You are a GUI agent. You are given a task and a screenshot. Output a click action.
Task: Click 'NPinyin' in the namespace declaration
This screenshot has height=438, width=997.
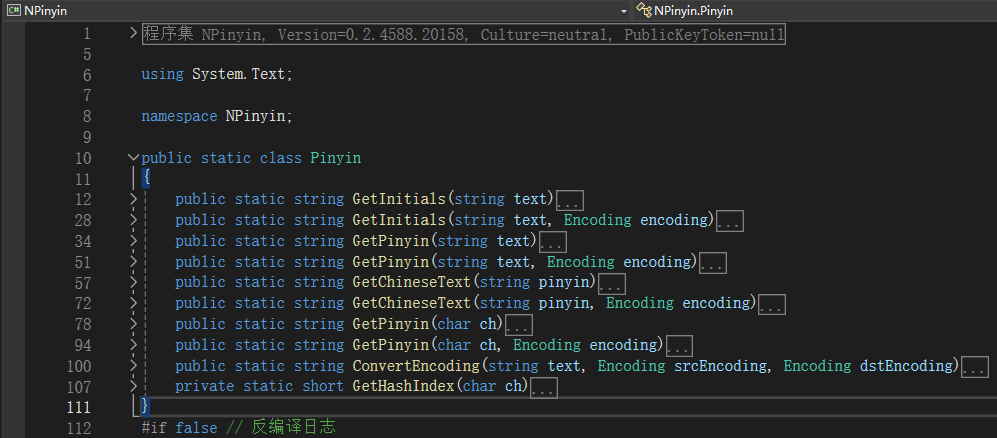click(x=256, y=116)
